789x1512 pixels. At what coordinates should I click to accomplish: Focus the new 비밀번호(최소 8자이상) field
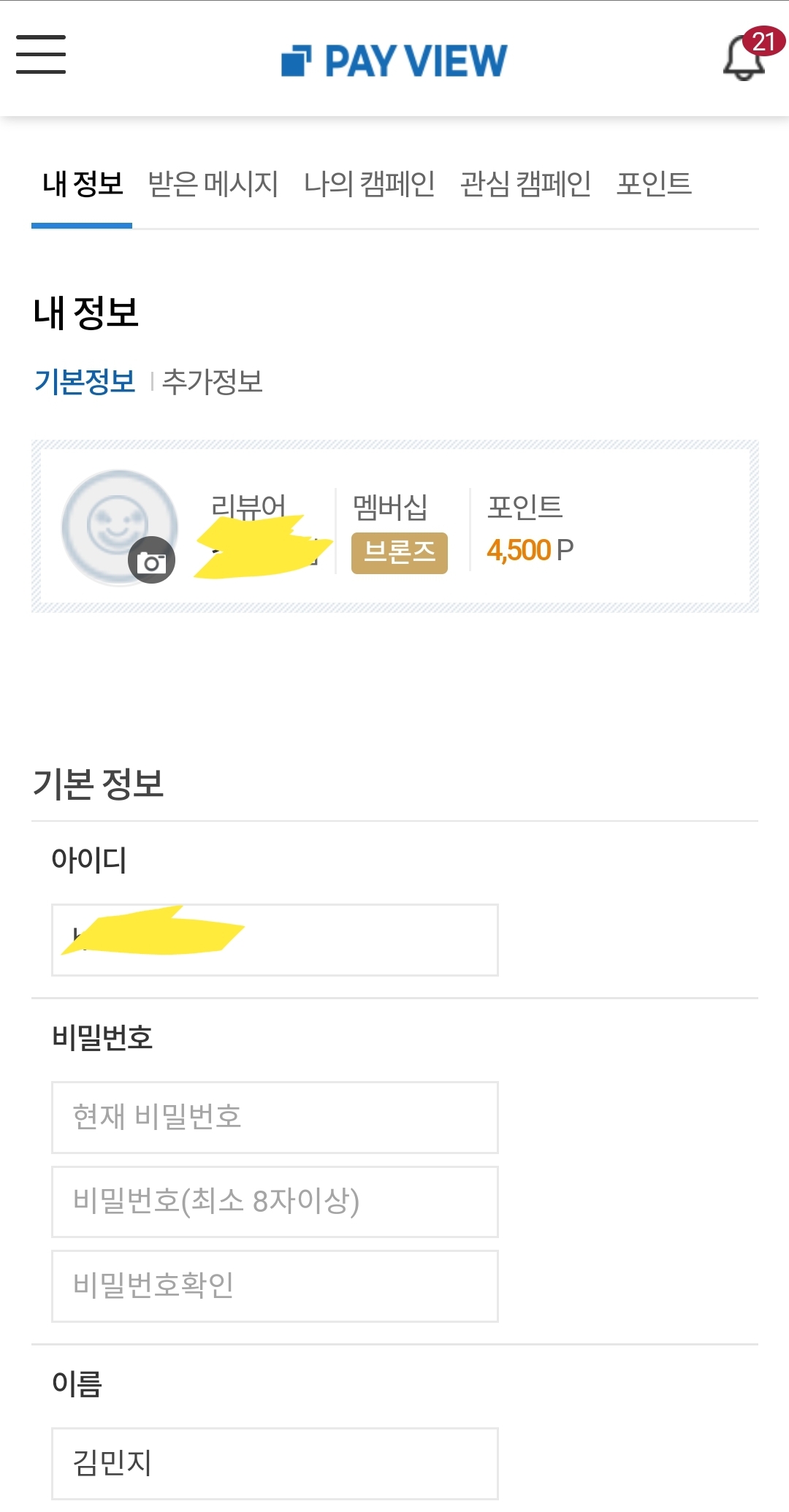[275, 1202]
